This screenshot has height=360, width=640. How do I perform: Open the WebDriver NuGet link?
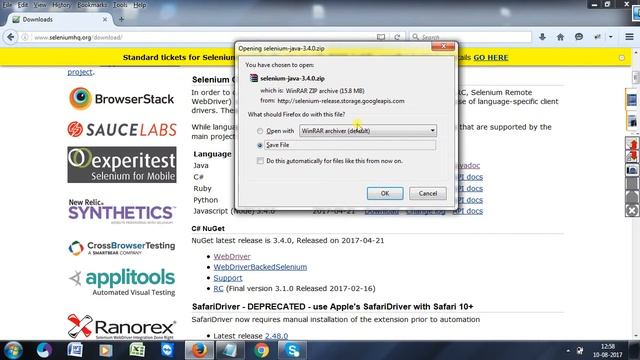[232, 256]
